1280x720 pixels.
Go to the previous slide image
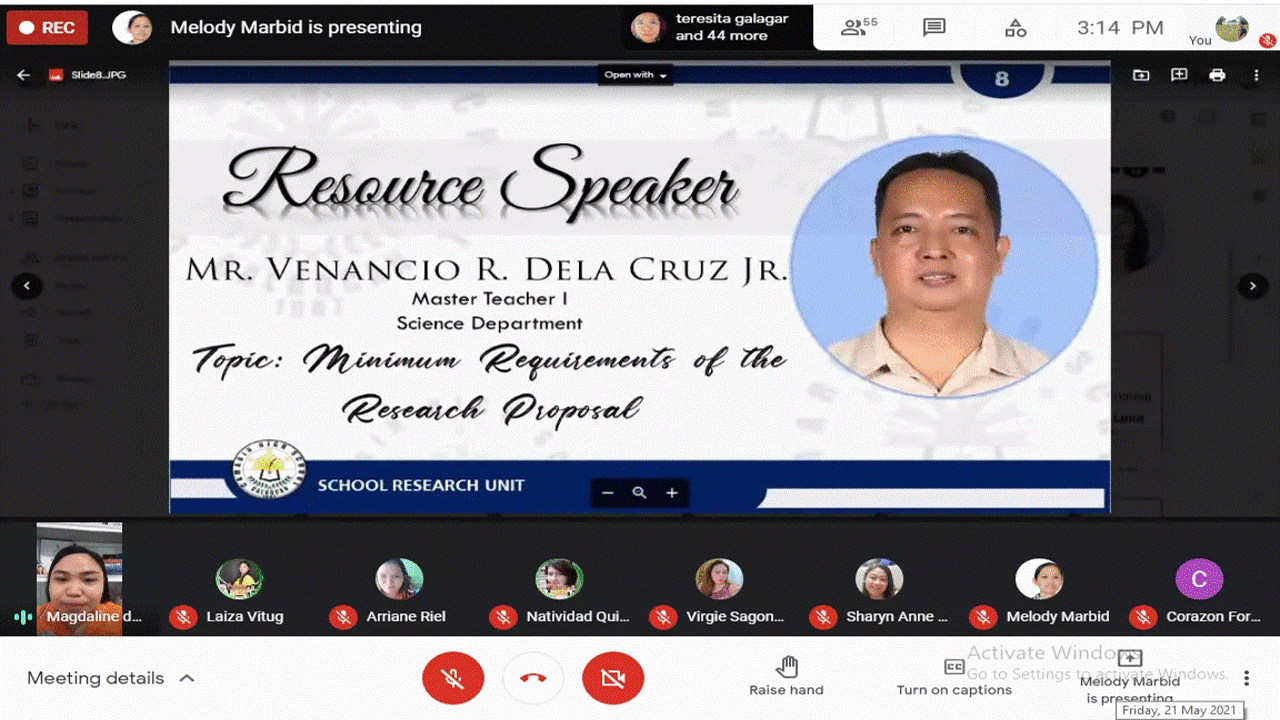[27, 286]
